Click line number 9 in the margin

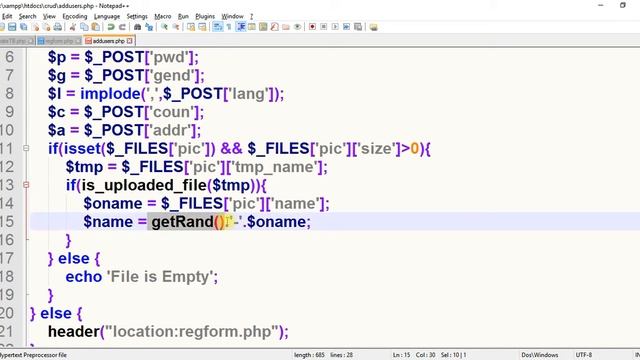coord(9,112)
